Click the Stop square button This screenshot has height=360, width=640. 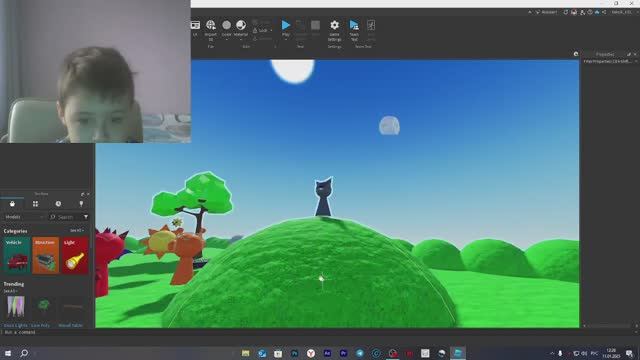point(315,25)
